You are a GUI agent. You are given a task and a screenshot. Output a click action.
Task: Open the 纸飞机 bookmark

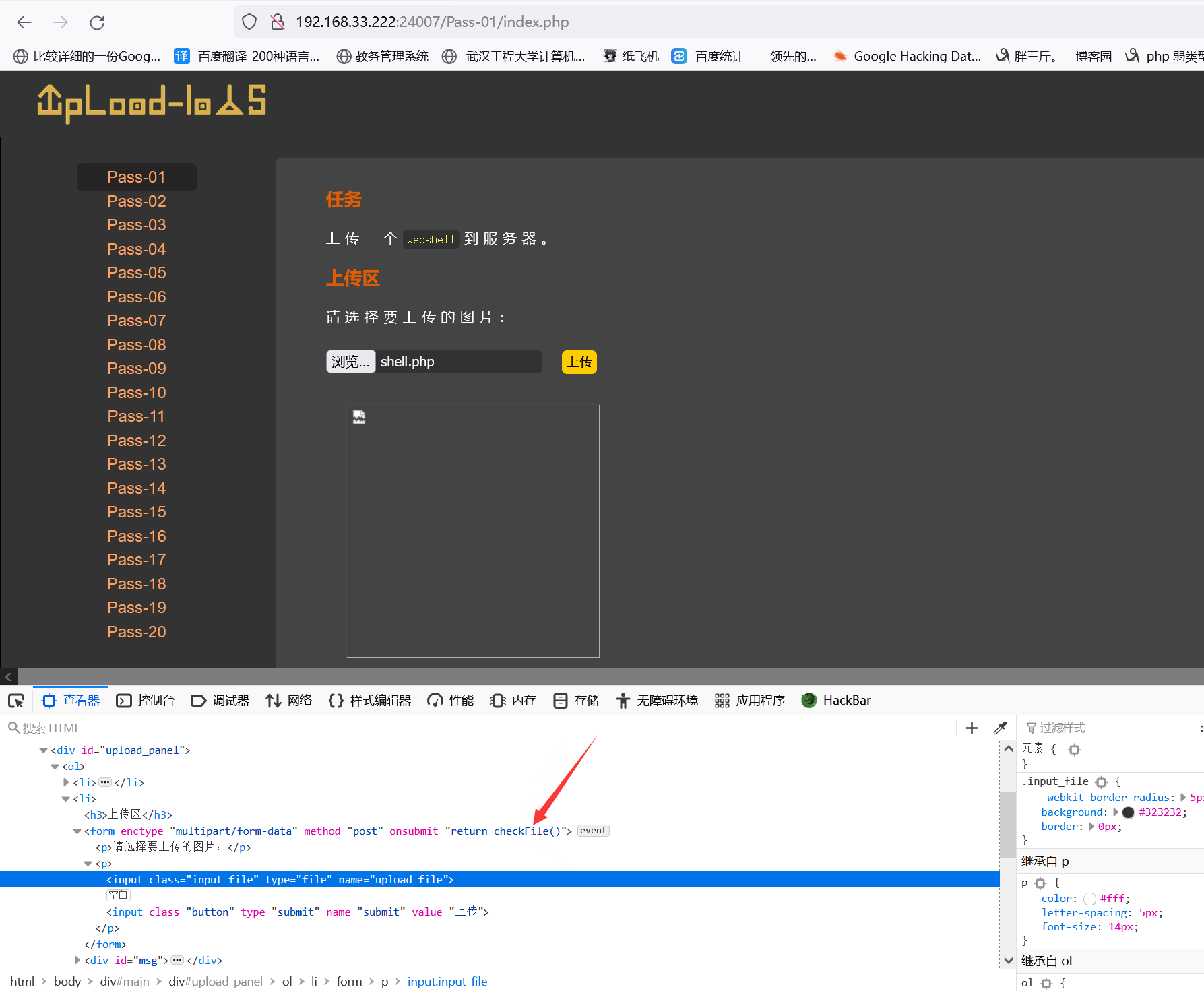[x=631, y=56]
